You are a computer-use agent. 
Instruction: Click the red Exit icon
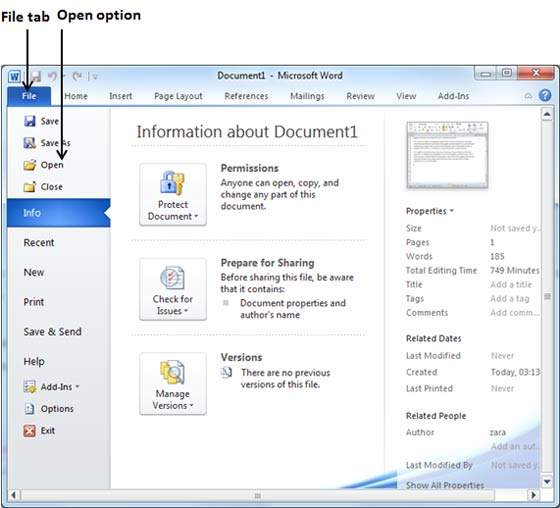pyautogui.click(x=30, y=431)
